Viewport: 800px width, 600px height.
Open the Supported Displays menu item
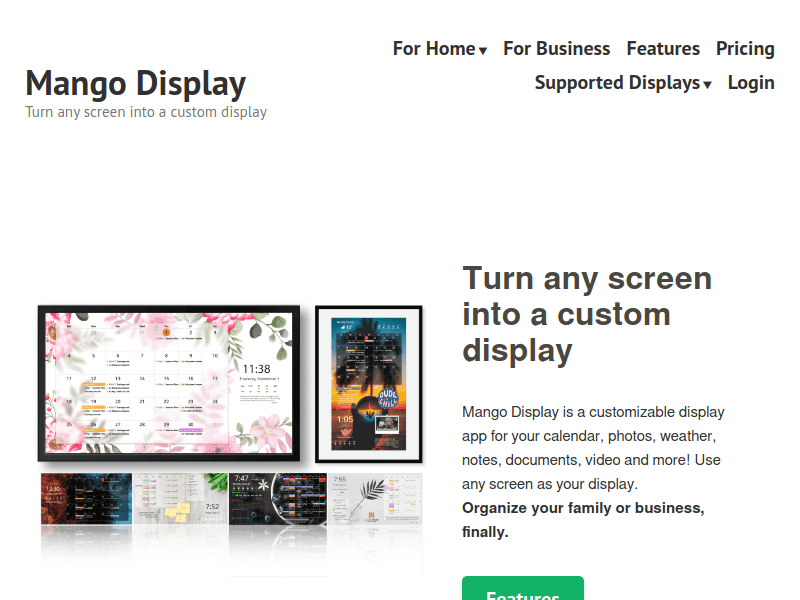click(x=616, y=83)
